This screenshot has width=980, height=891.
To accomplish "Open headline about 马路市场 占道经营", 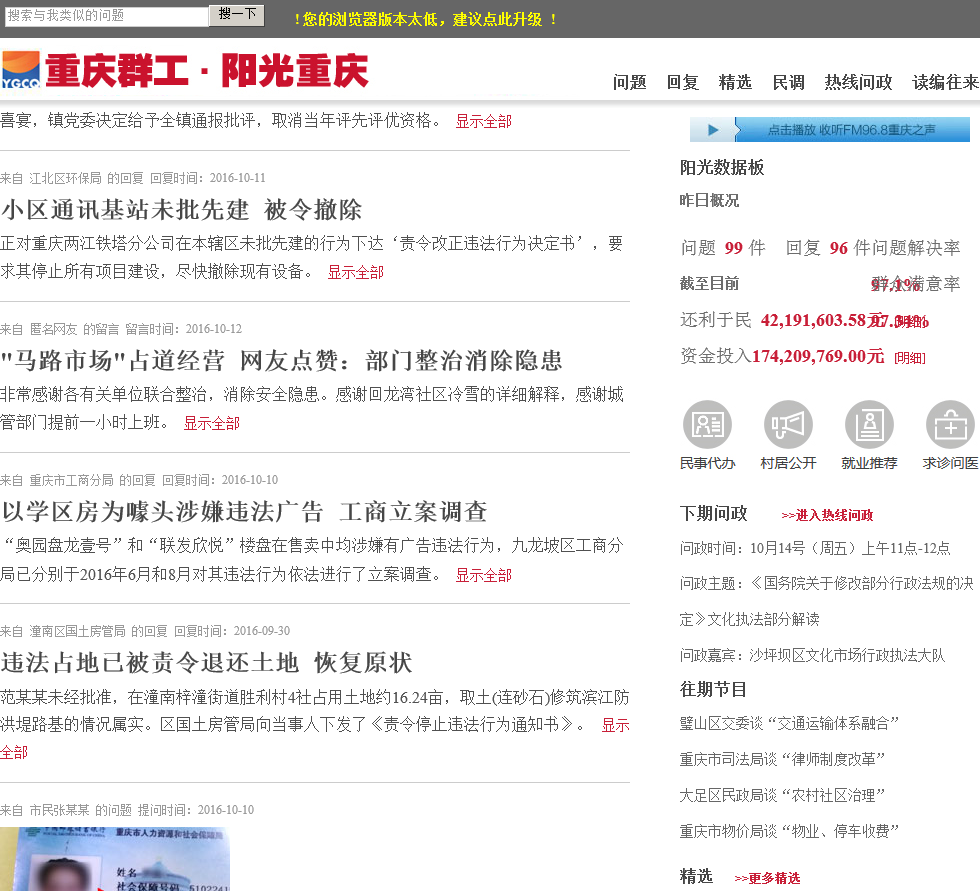I will [x=281, y=361].
